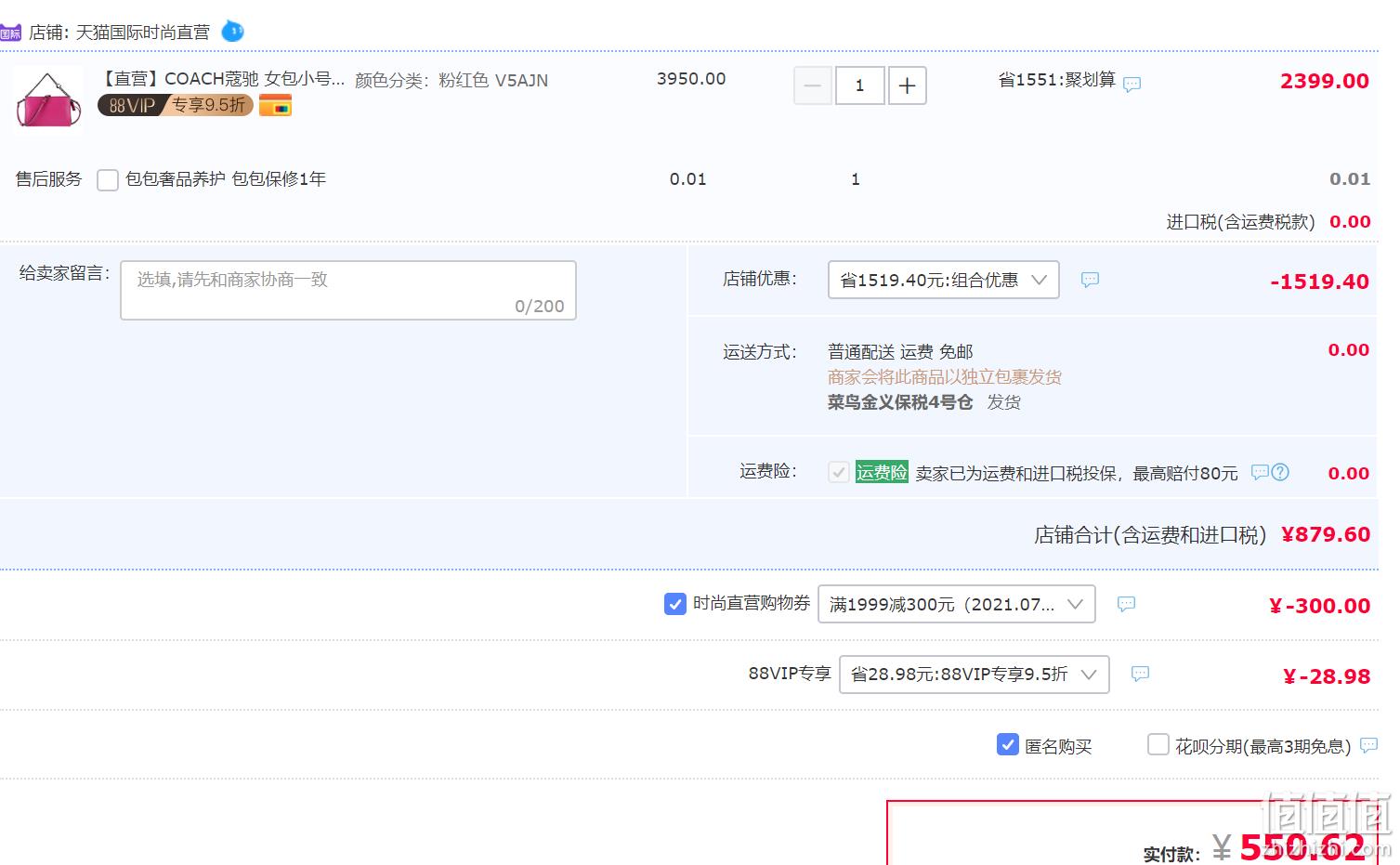Click the green 运费险 tag
1400x865 pixels.
[882, 472]
